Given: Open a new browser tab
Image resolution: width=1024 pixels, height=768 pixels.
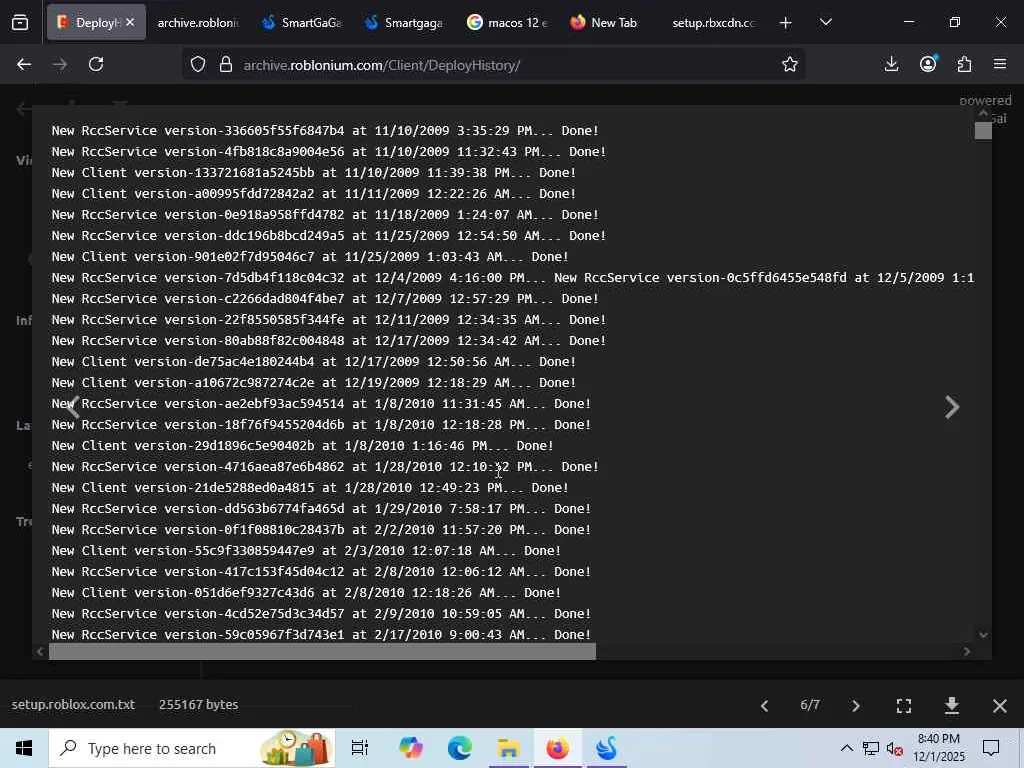Looking at the screenshot, I should (786, 23).
